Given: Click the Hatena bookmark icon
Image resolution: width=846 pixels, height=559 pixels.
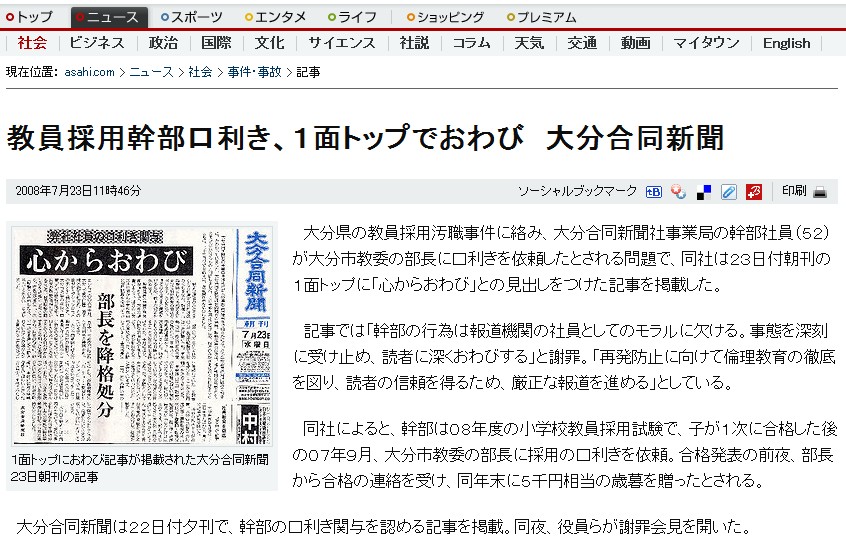Looking at the screenshot, I should pos(653,192).
